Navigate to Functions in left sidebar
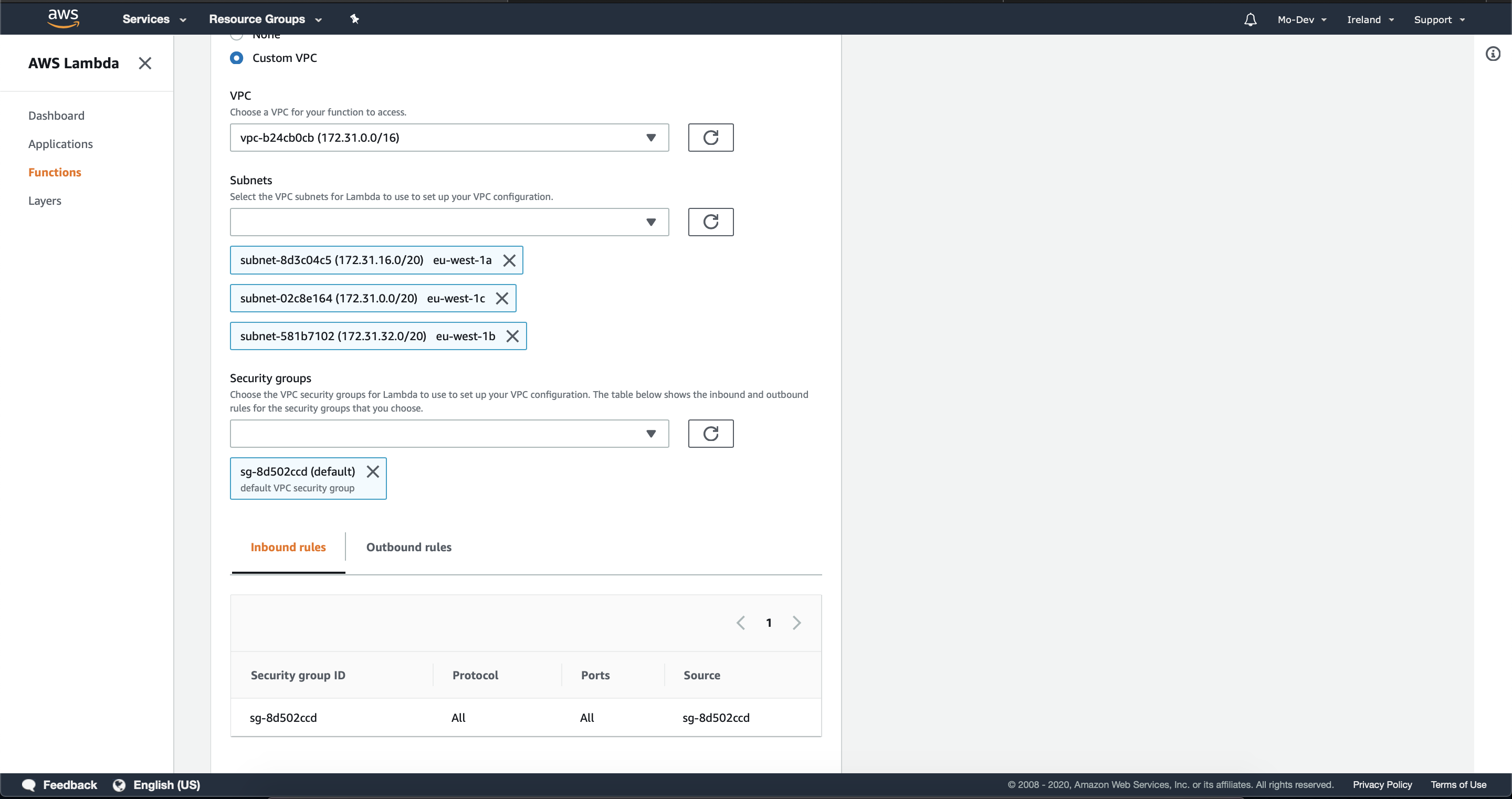The height and width of the screenshot is (799, 1512). click(x=55, y=172)
